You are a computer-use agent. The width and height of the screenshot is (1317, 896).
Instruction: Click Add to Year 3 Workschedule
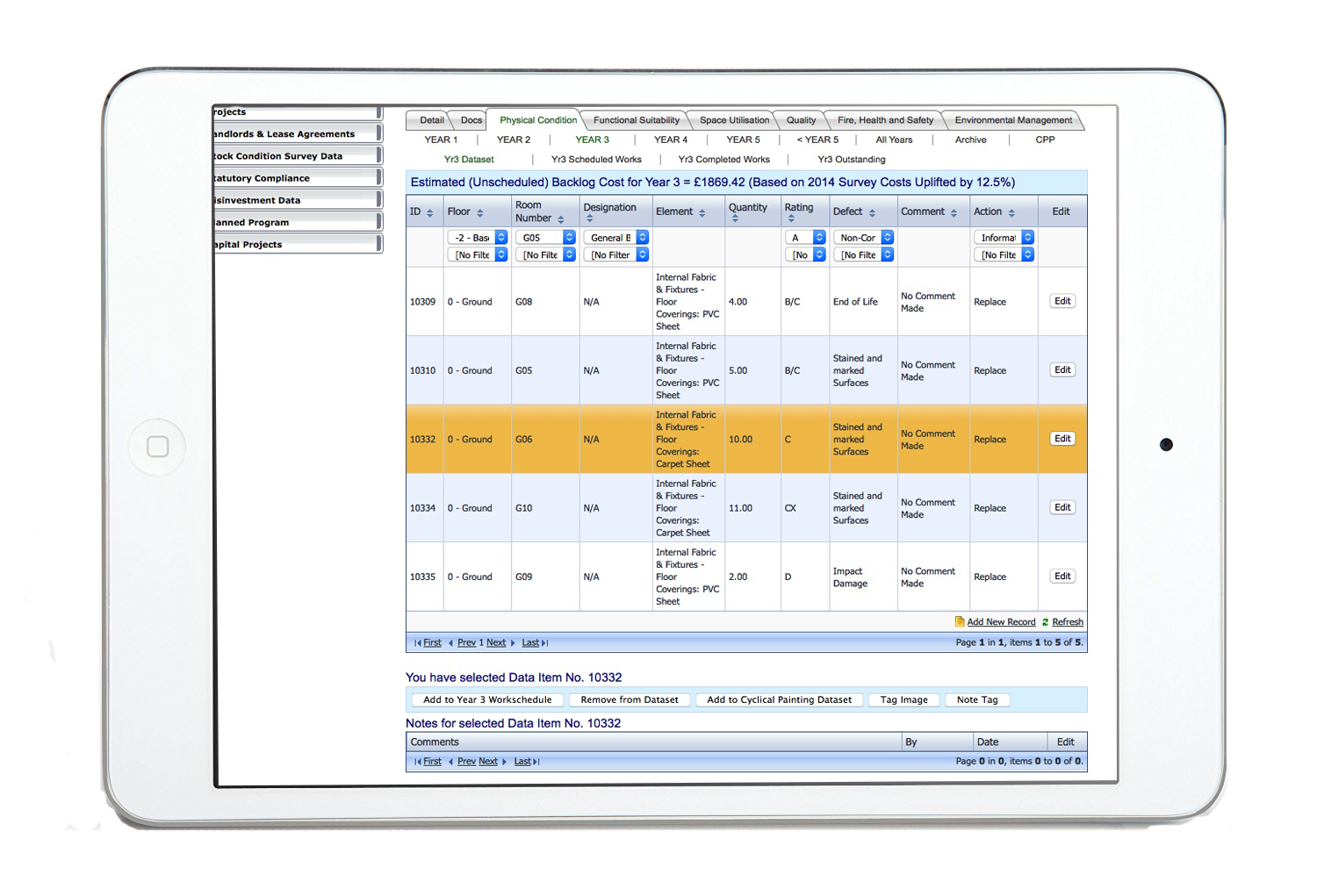pyautogui.click(x=487, y=699)
